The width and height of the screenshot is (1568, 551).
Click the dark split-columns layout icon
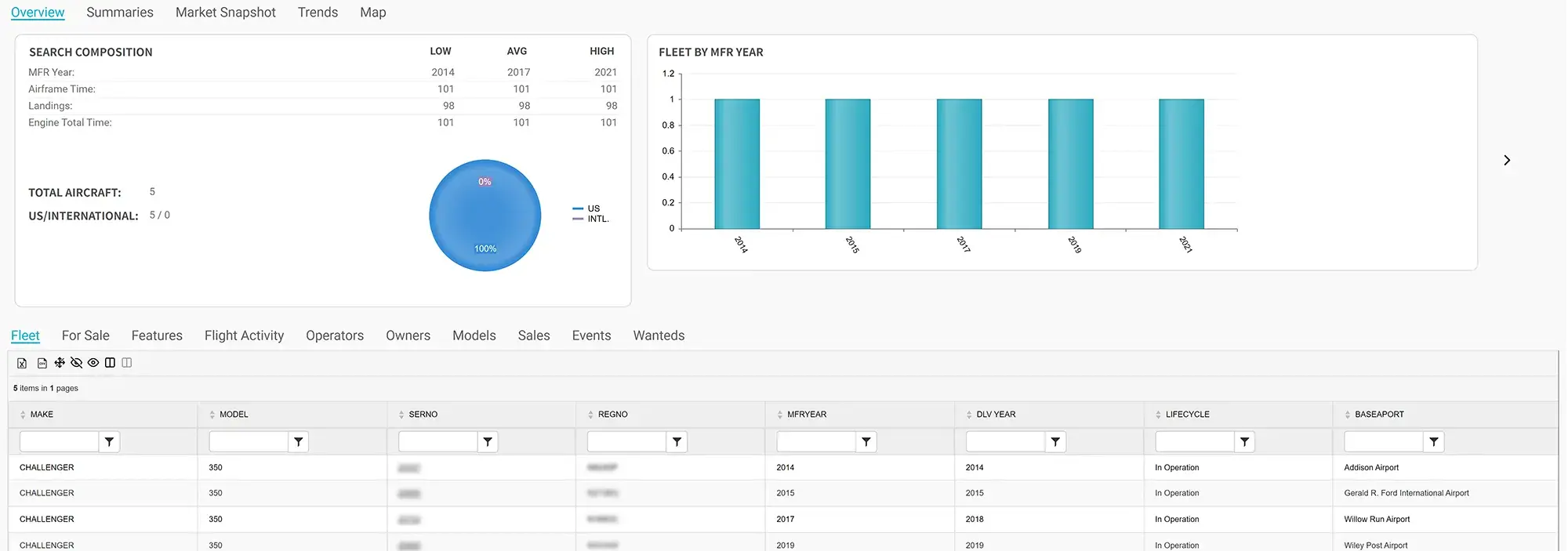(x=110, y=363)
